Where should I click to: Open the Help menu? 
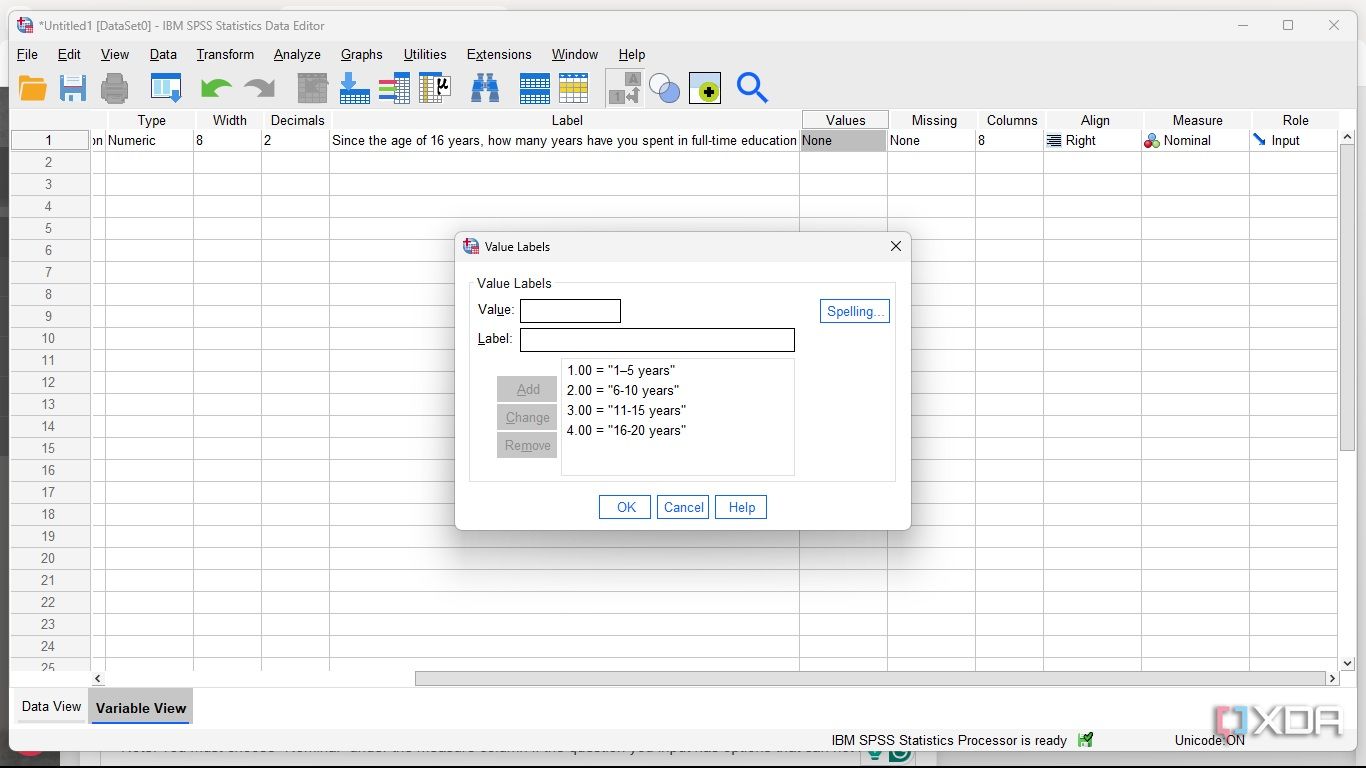click(x=632, y=54)
